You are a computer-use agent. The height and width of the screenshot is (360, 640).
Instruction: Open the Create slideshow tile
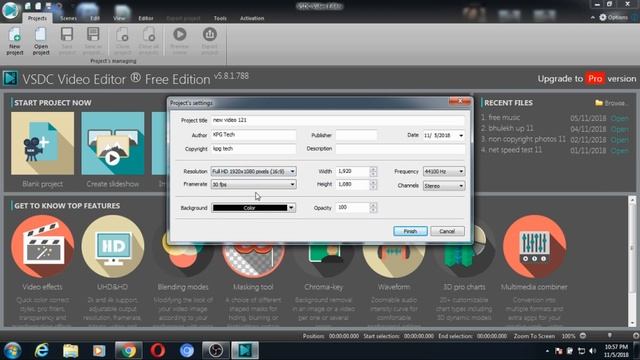(x=113, y=143)
